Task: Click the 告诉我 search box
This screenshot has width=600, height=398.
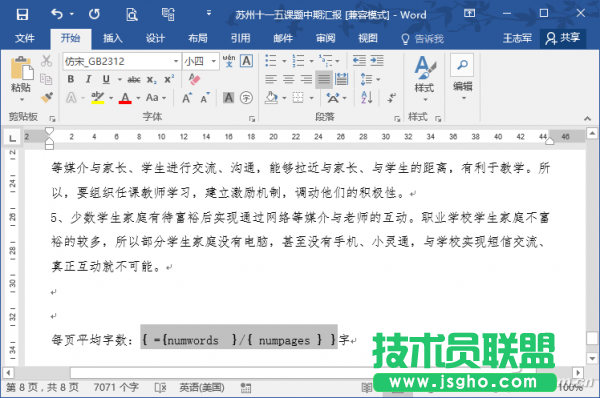Action: pyautogui.click(x=422, y=39)
